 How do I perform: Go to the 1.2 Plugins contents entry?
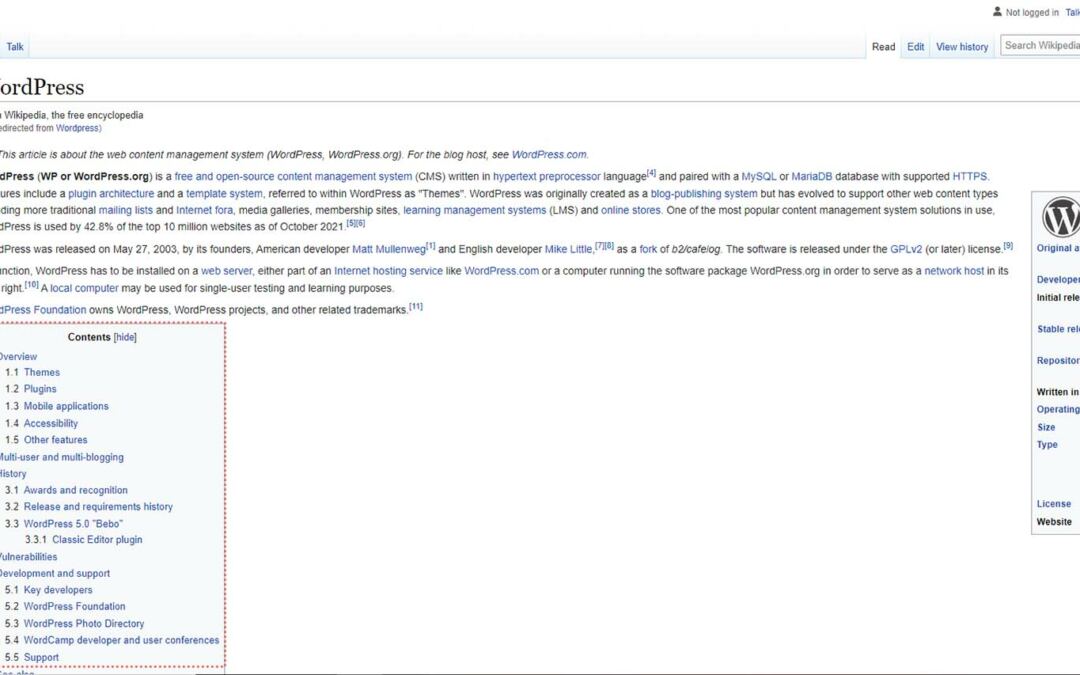tap(40, 389)
